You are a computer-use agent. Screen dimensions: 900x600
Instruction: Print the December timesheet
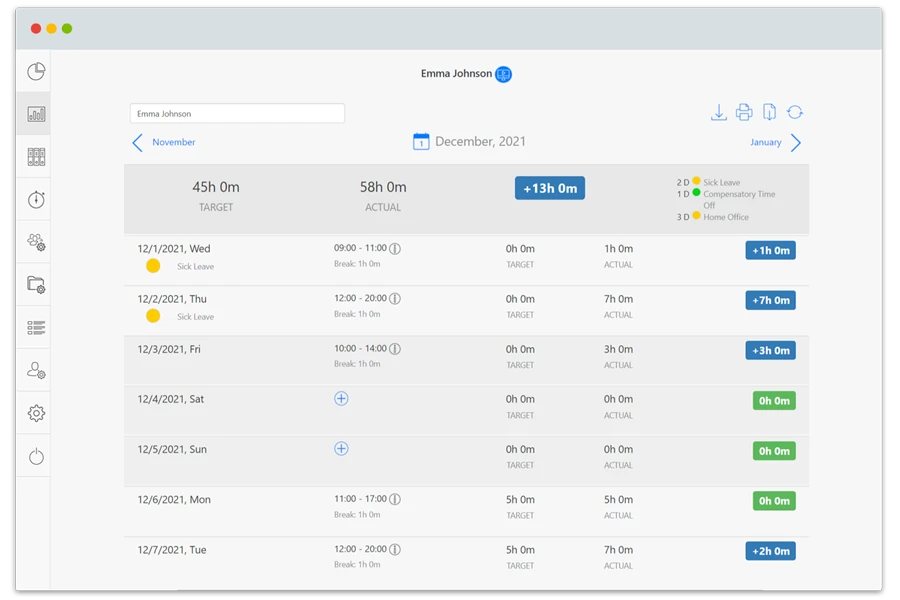tap(744, 112)
